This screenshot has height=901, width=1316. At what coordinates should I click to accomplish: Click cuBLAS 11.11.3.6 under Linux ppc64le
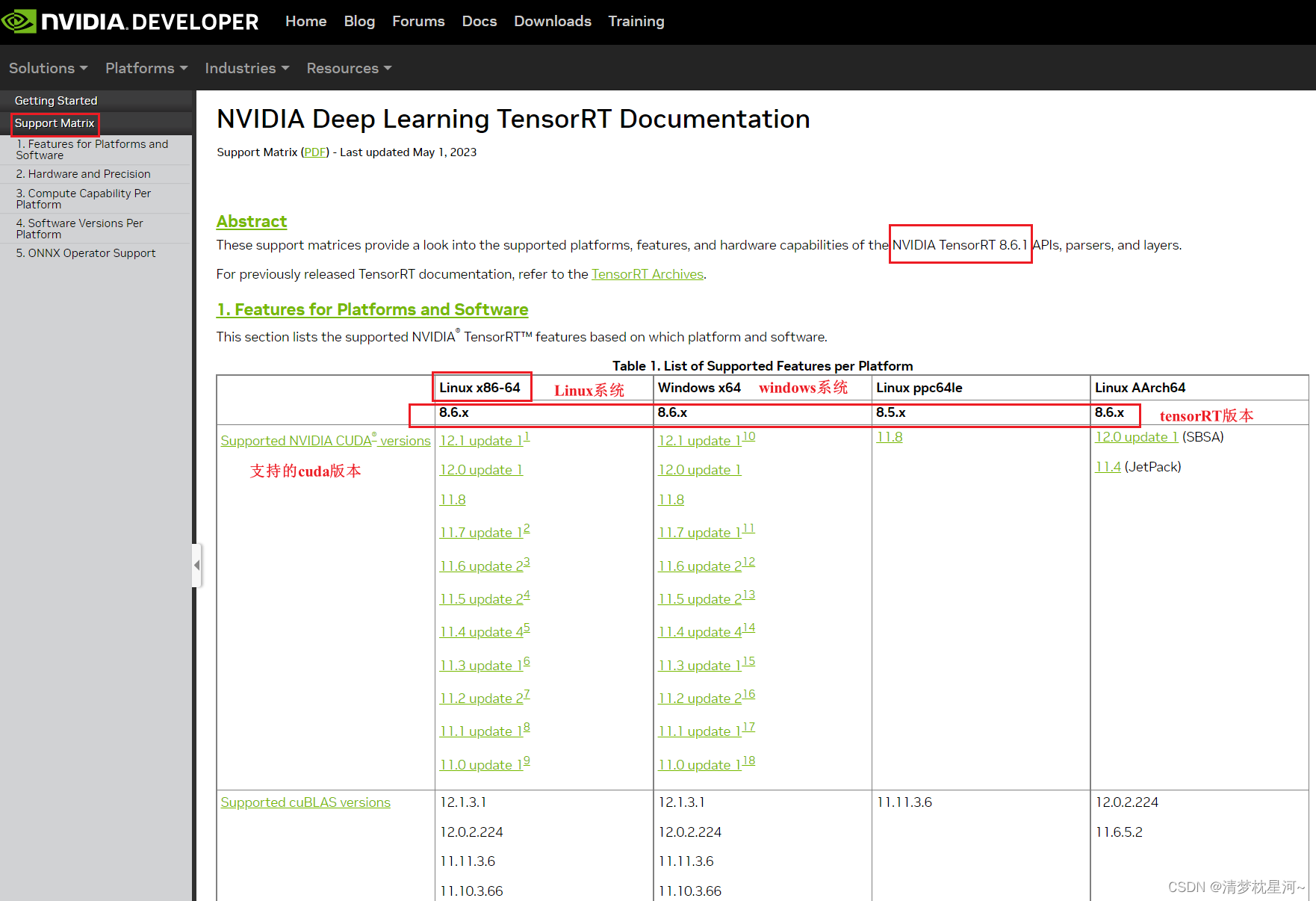(904, 802)
